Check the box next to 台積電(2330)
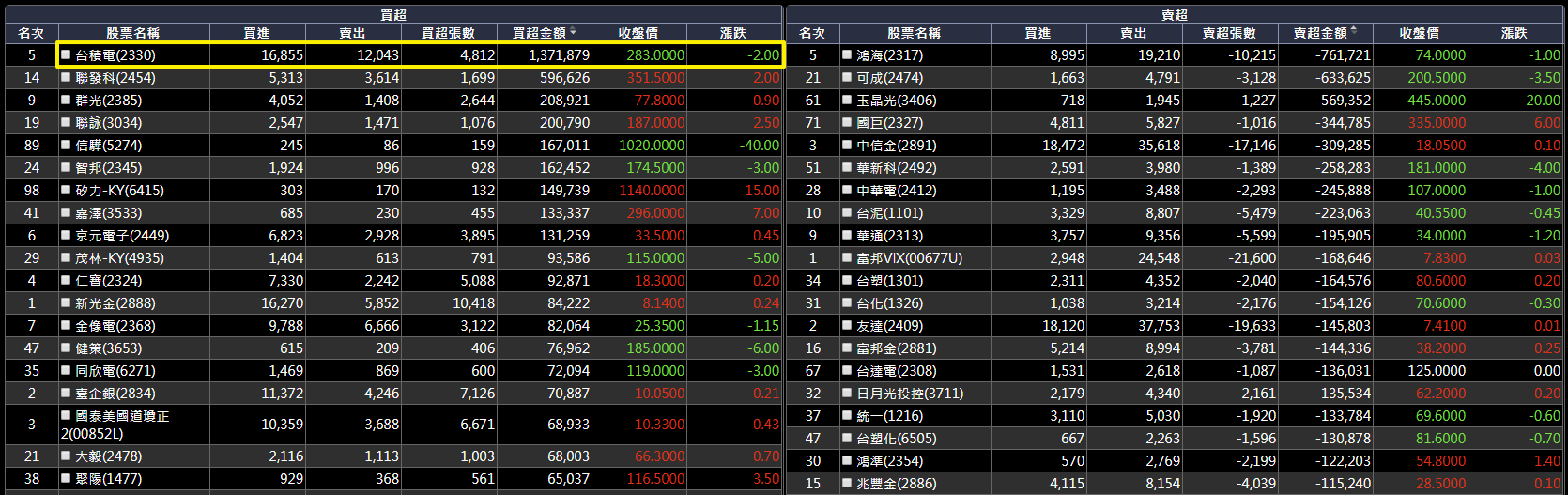Screen dimensions: 1568x495 click(x=66, y=55)
